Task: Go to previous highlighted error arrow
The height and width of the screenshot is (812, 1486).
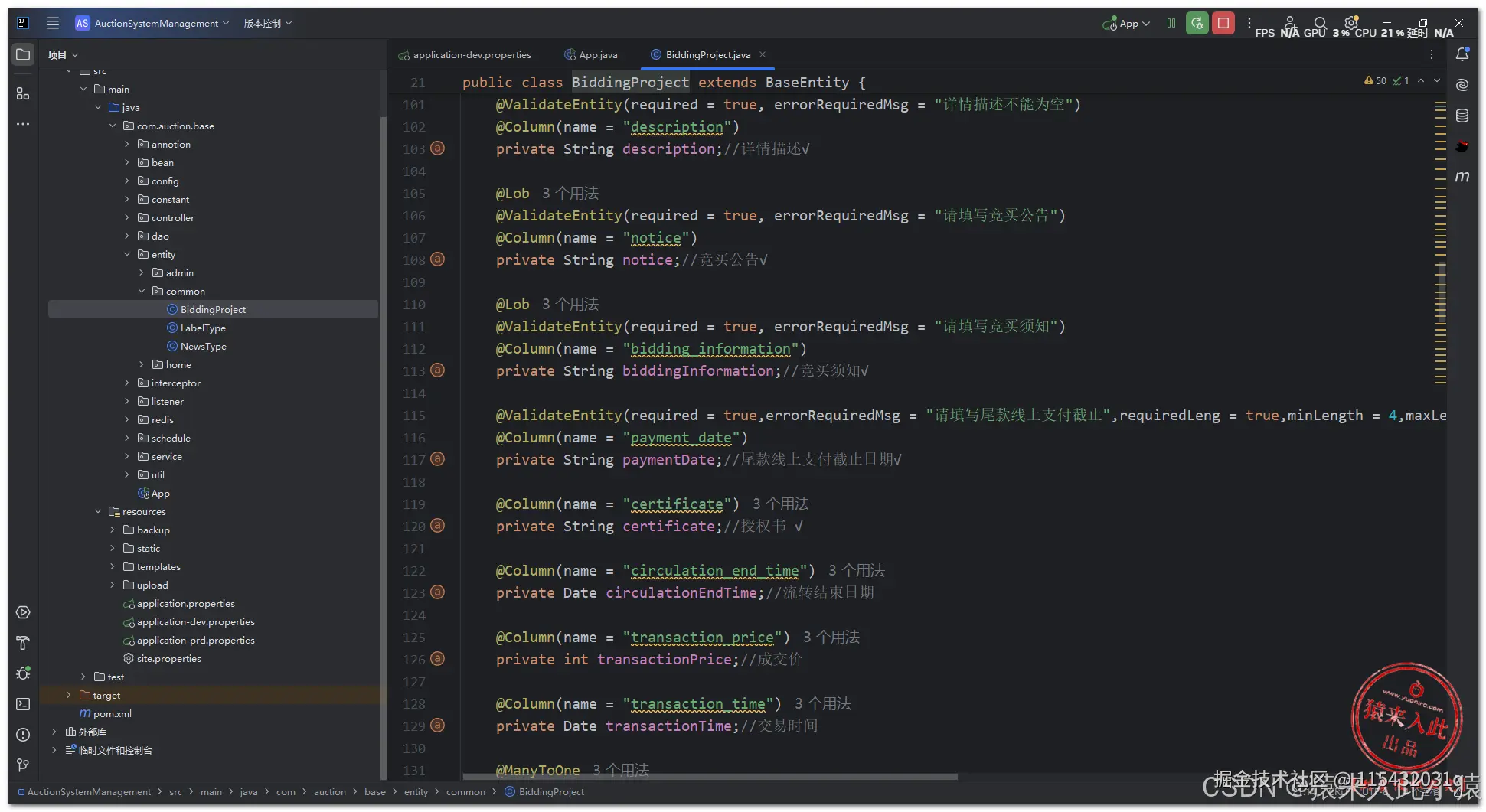Action: coord(1421,80)
